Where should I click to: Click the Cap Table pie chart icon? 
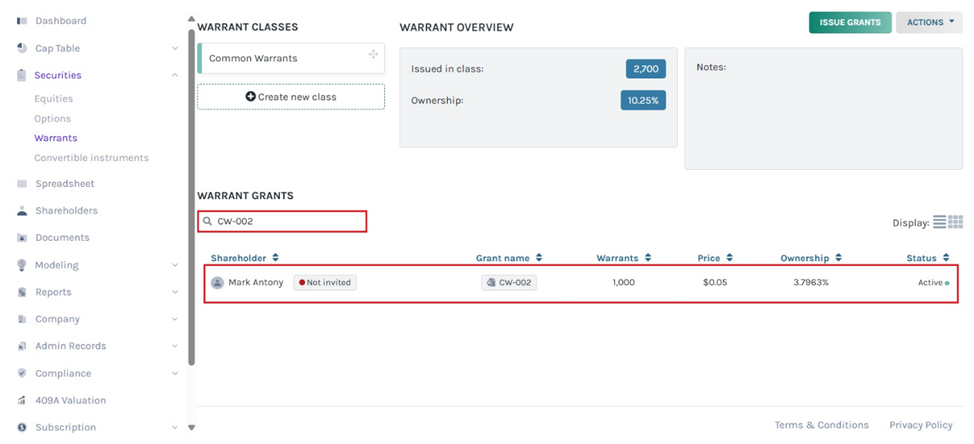point(22,48)
